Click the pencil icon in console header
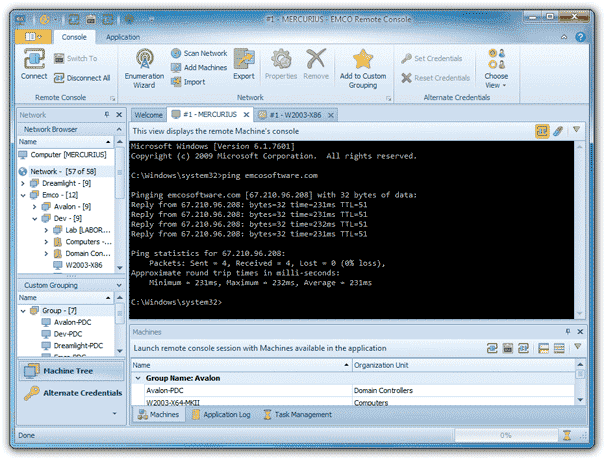 point(558,131)
